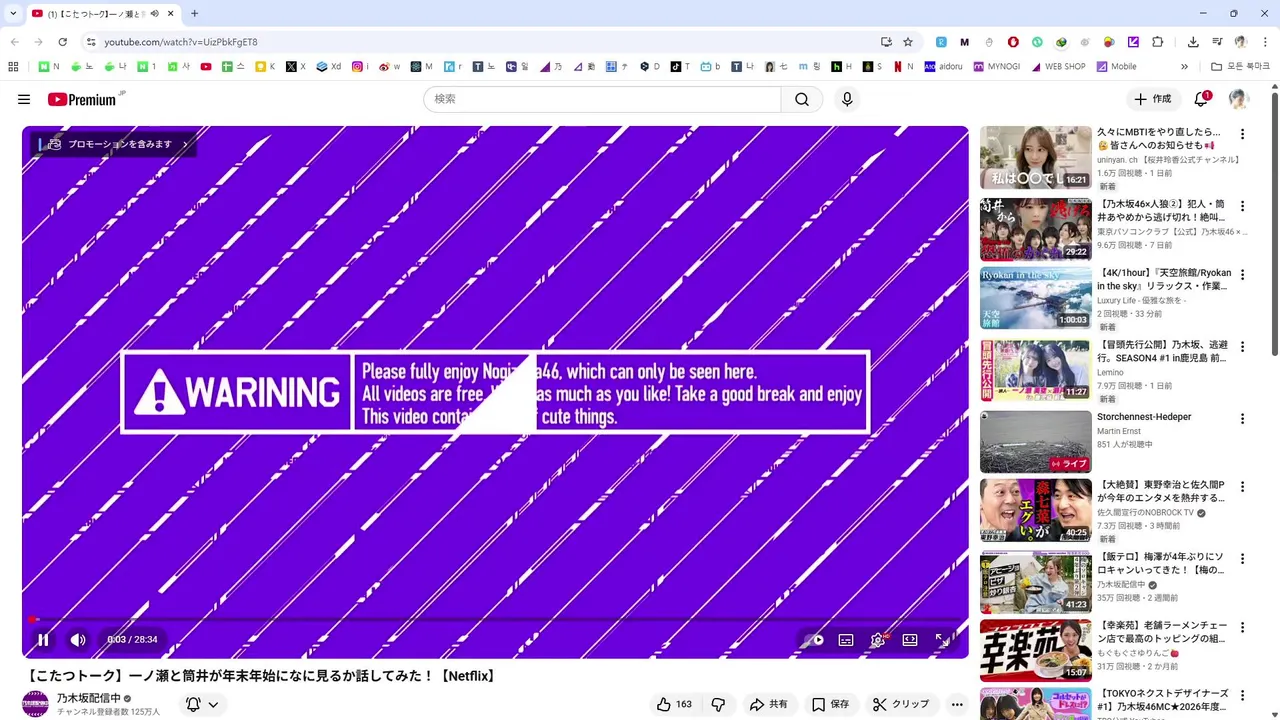Open the aidoru bookmark
The width and height of the screenshot is (1280, 720).
coord(944,66)
